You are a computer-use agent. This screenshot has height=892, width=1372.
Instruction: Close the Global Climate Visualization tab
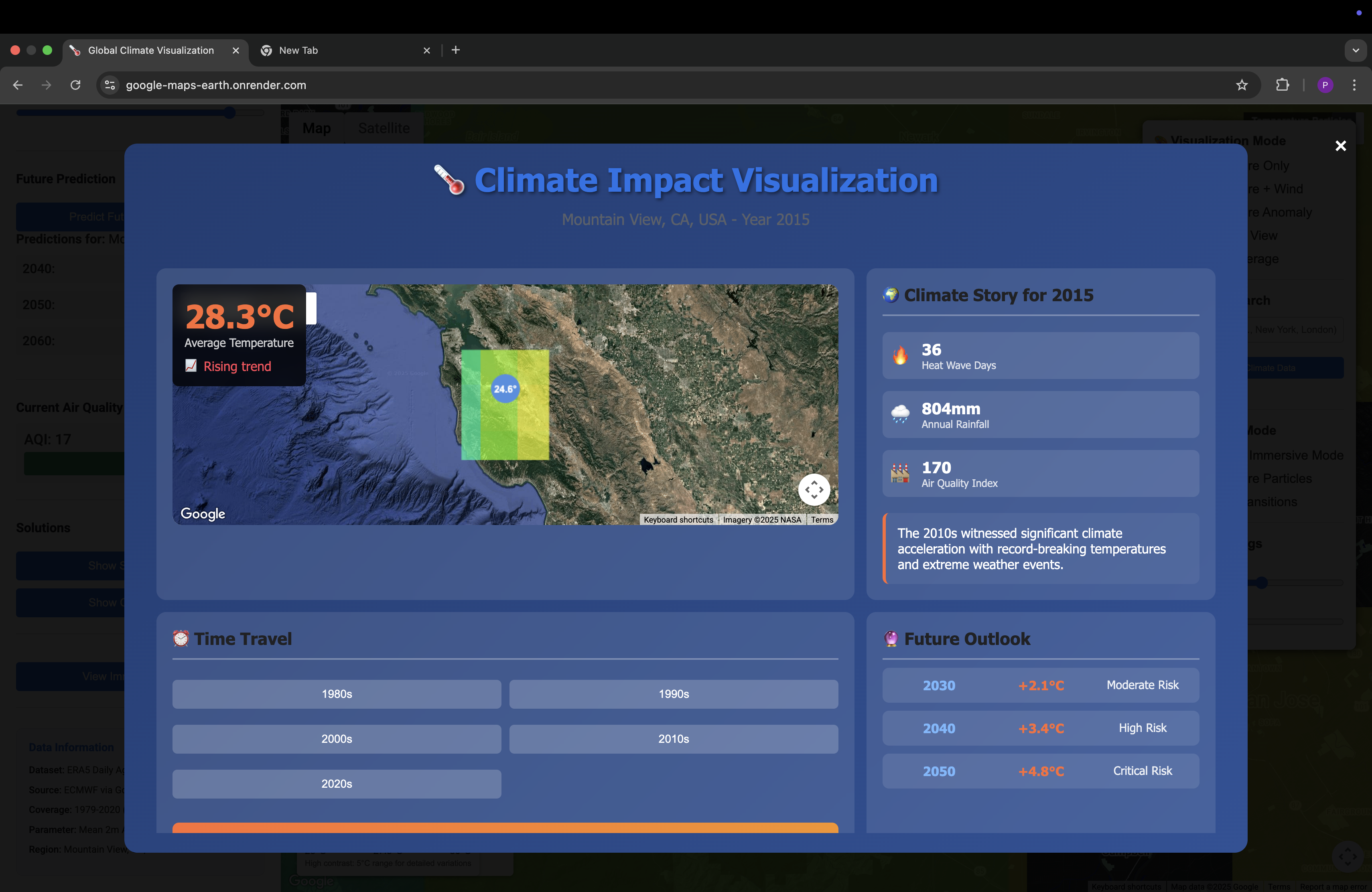click(236, 51)
